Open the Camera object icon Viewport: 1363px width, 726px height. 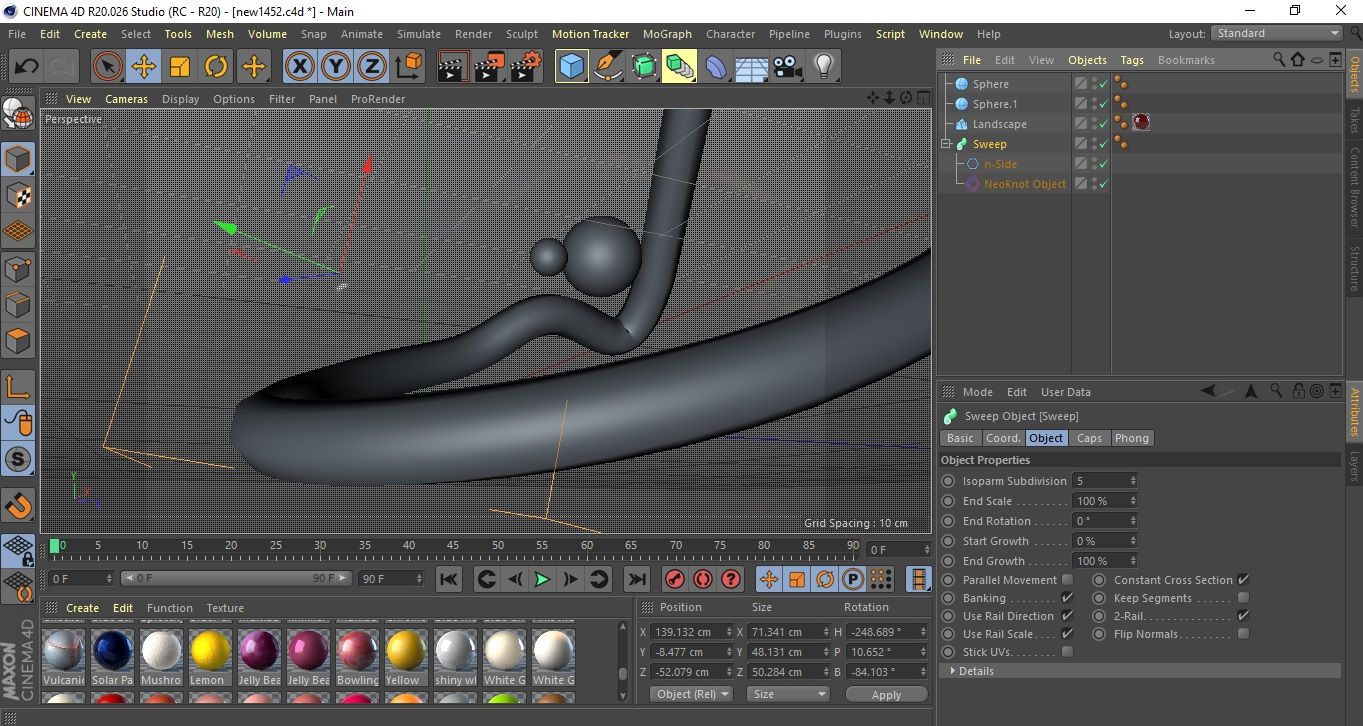tap(788, 67)
